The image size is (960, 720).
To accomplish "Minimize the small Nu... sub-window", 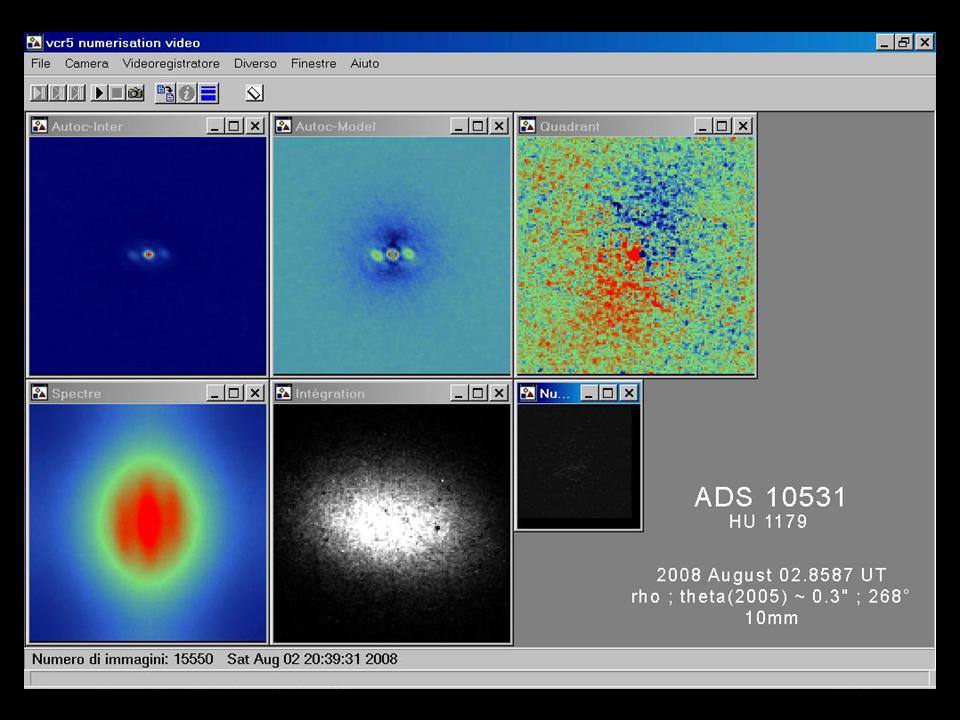I will (x=588, y=393).
